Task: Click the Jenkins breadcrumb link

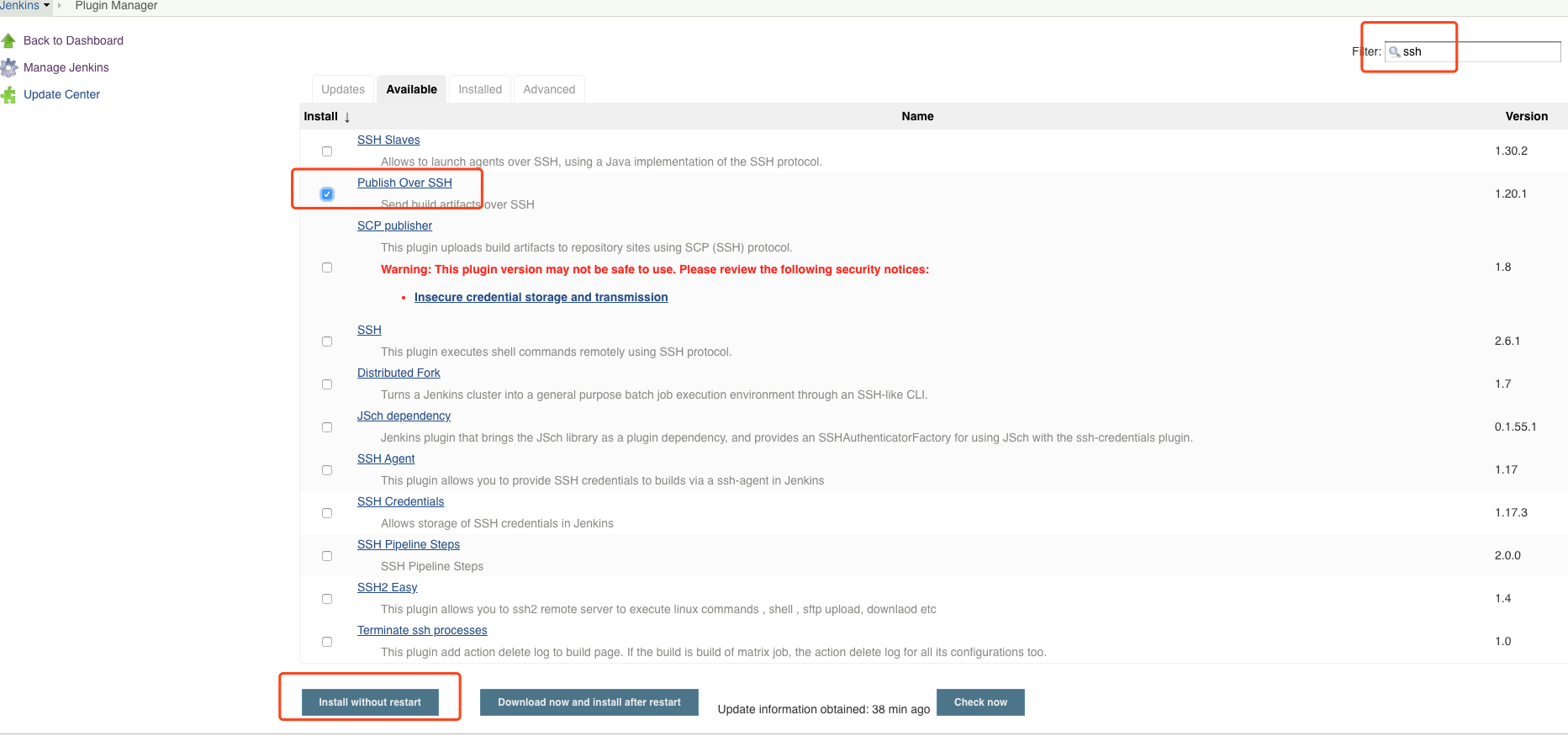Action: pos(19,5)
